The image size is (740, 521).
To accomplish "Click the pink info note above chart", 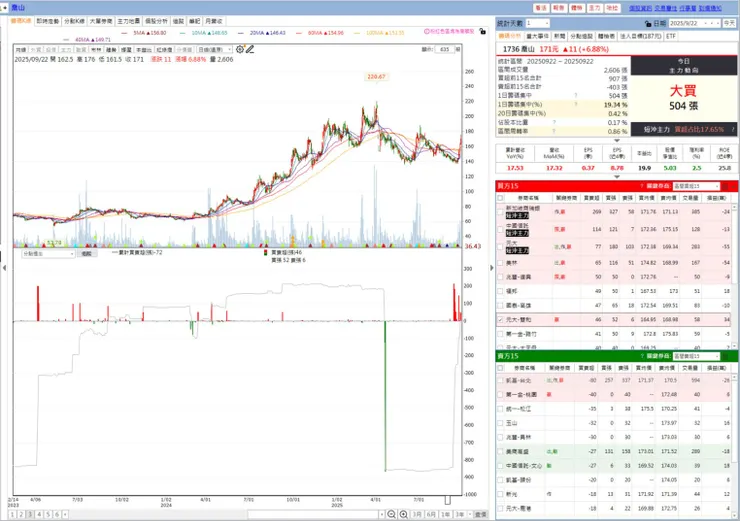I will click(x=449, y=32).
